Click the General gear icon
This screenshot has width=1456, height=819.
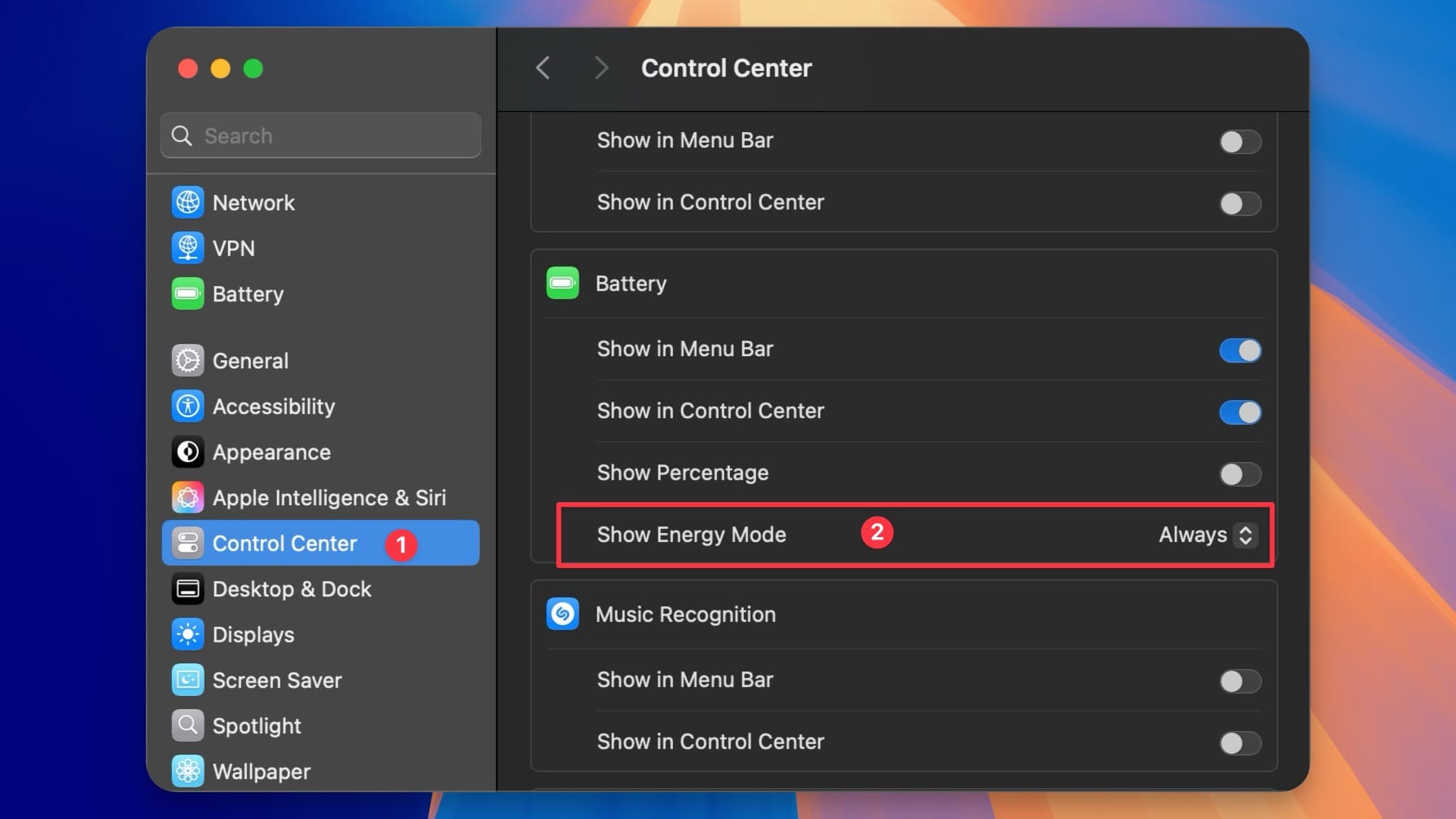[x=188, y=360]
